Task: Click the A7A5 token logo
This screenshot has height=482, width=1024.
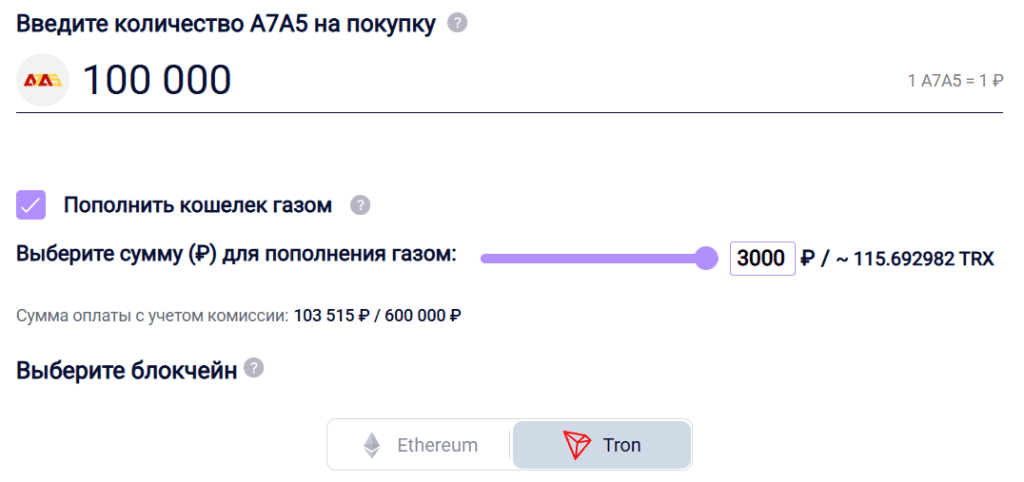Action: point(43,80)
